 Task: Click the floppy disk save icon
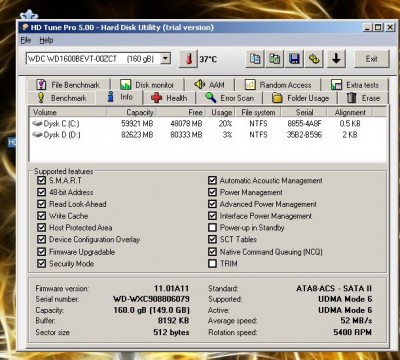click(x=294, y=59)
